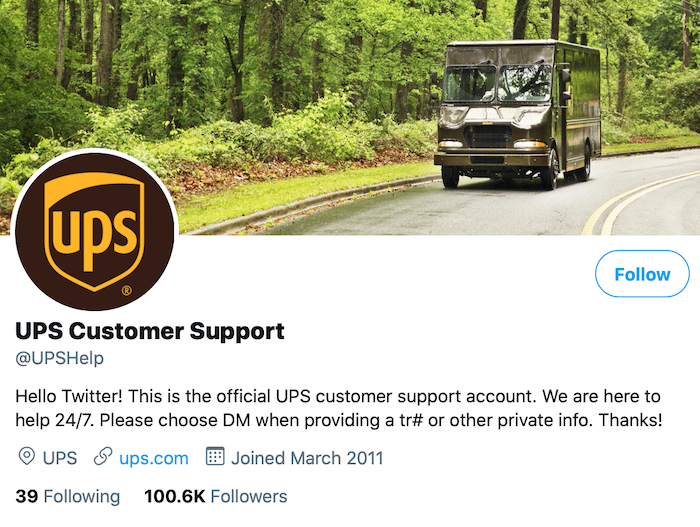The image size is (700, 527).
Task: Open the header banner photo of truck
Action: click(x=350, y=117)
